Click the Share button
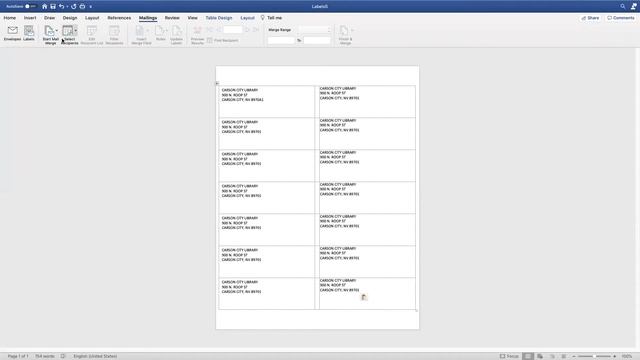This screenshot has height=360, width=640. click(x=590, y=18)
